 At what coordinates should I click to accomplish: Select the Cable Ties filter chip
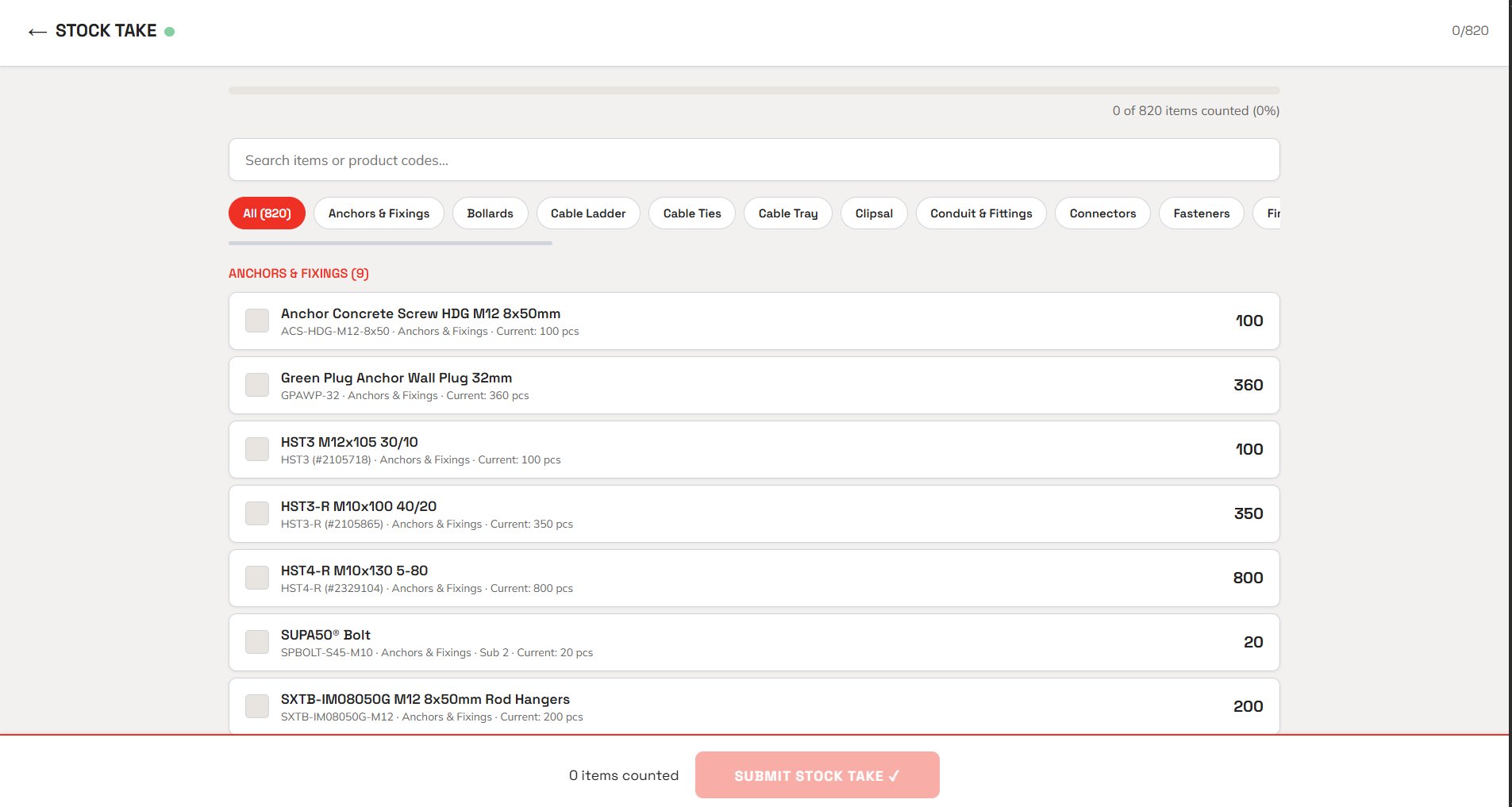691,213
